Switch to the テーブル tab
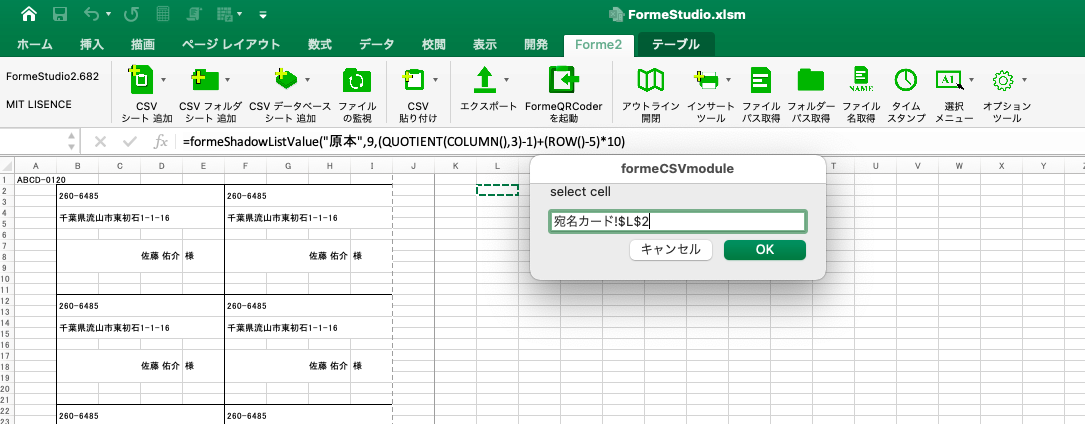The image size is (1085, 424). point(676,44)
